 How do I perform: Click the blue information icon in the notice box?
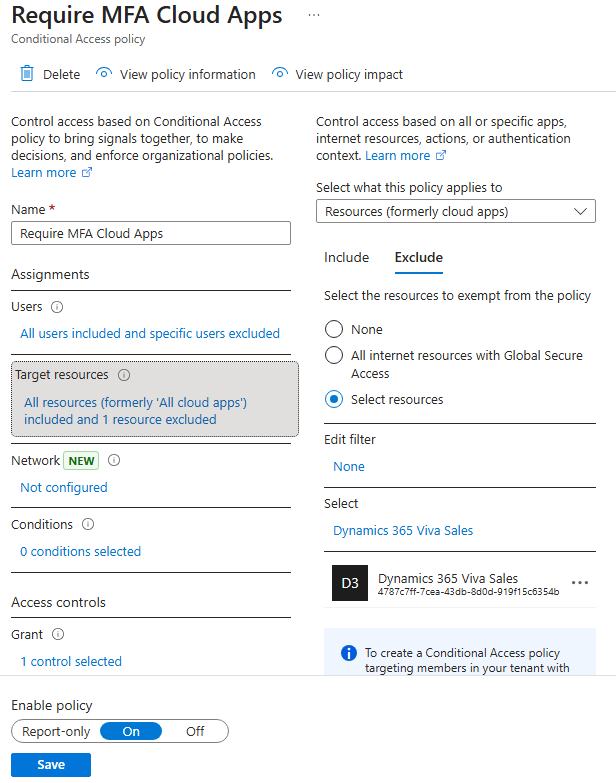pos(349,653)
